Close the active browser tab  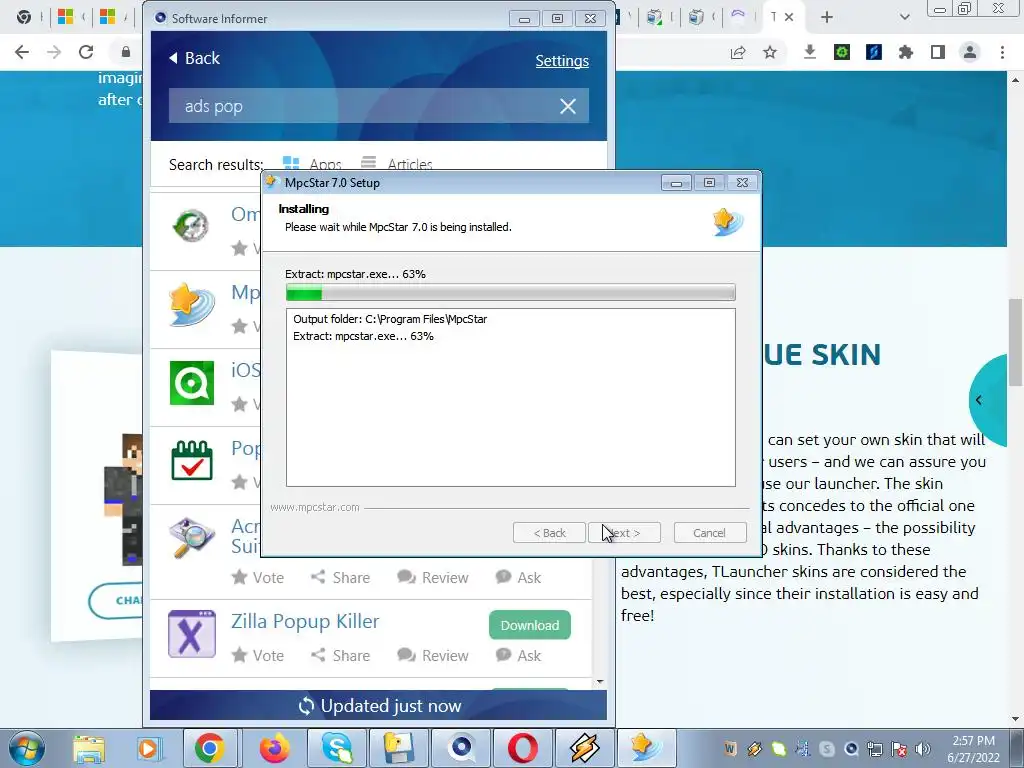[x=789, y=18]
